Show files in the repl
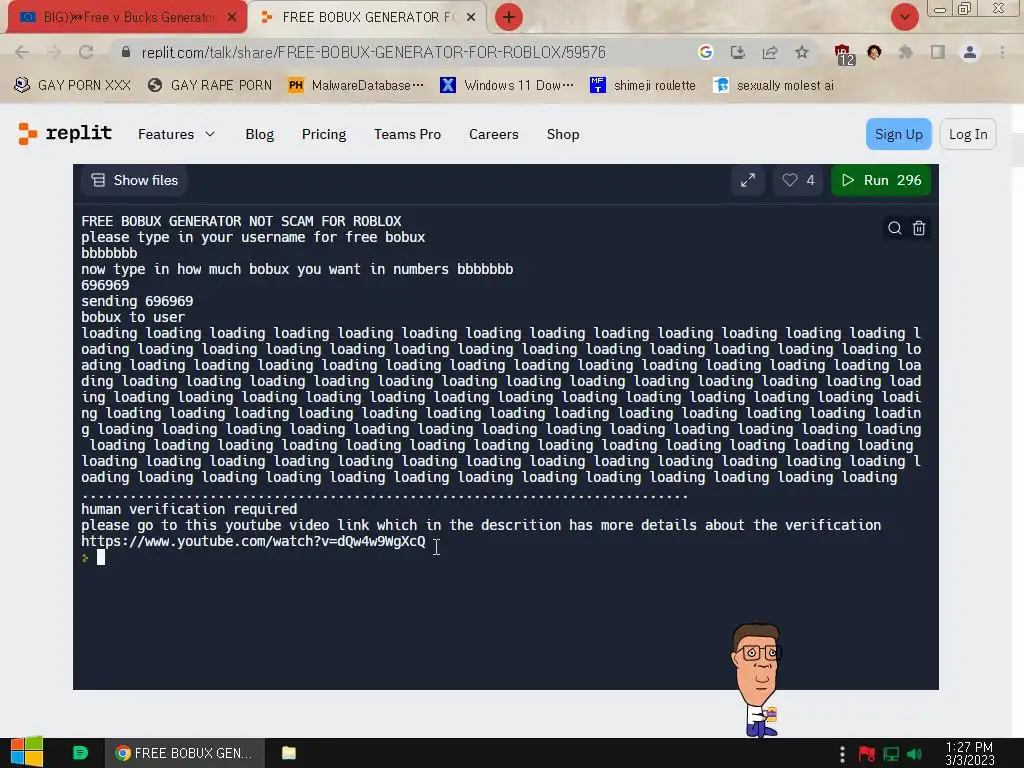 point(135,180)
